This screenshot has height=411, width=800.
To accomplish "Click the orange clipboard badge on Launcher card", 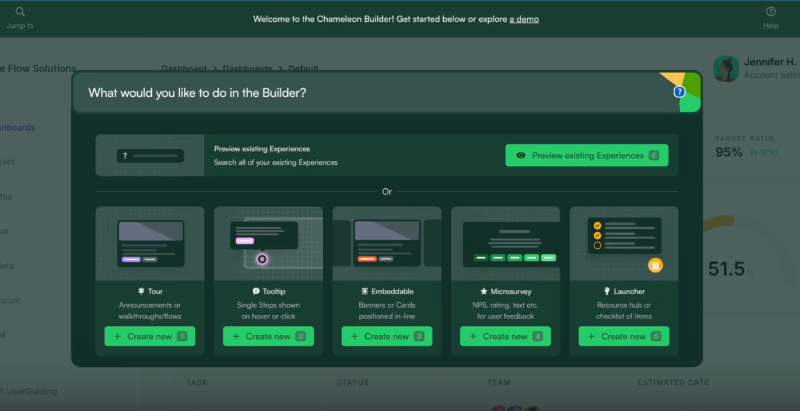I will click(x=655, y=265).
